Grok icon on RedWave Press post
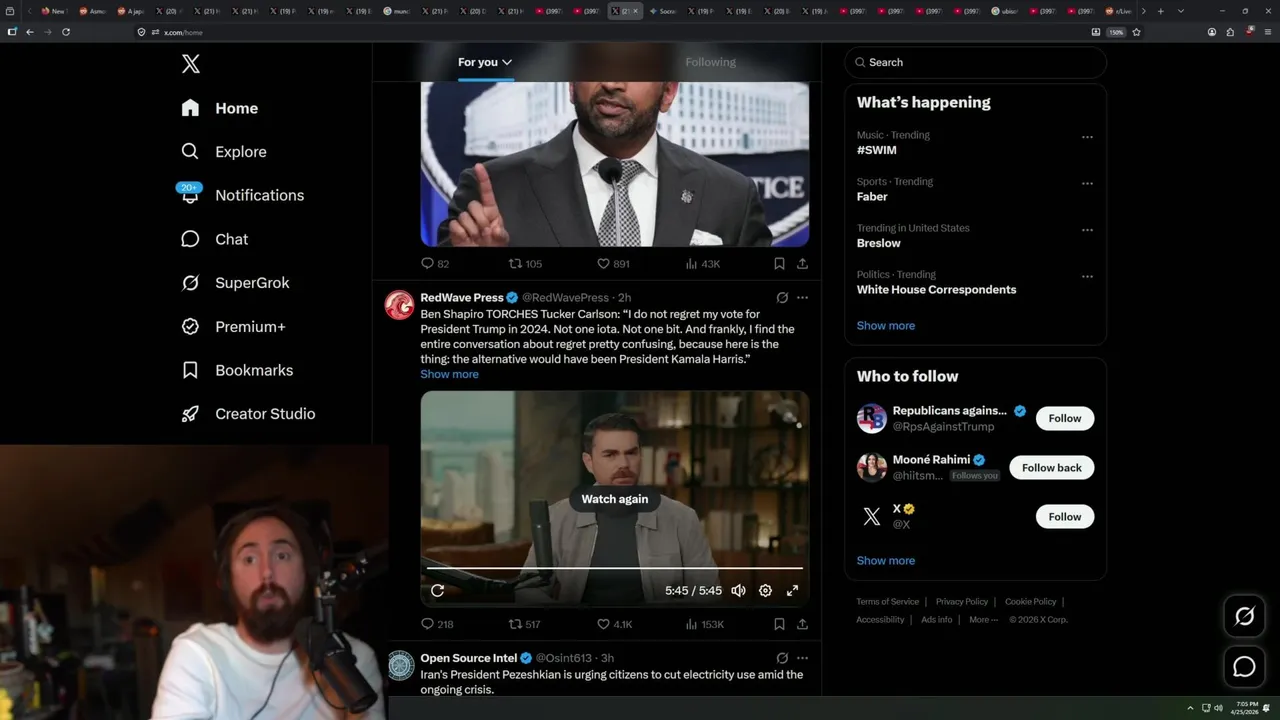 click(x=782, y=298)
